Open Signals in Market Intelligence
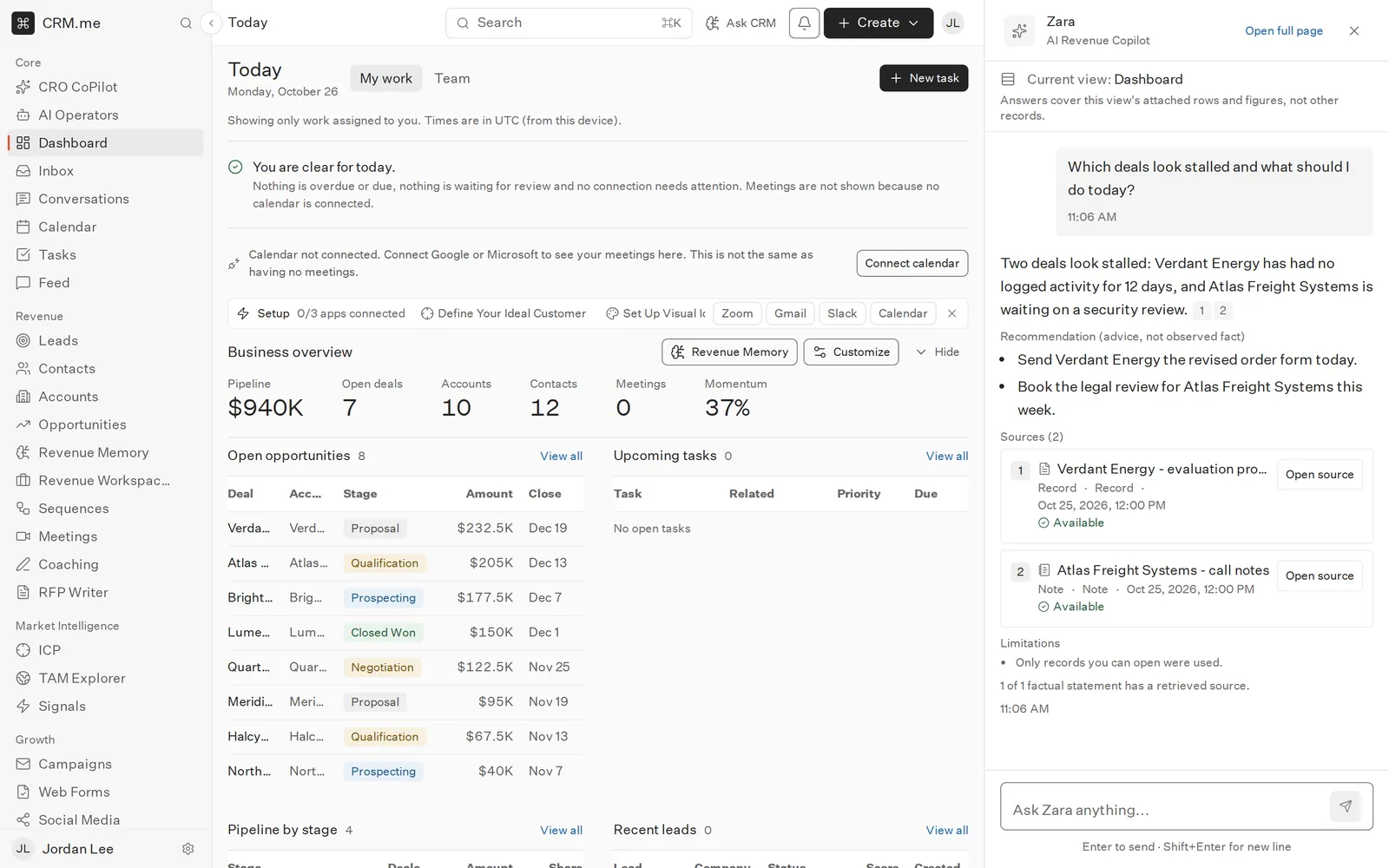Image resolution: width=1389 pixels, height=868 pixels. point(106,707)
